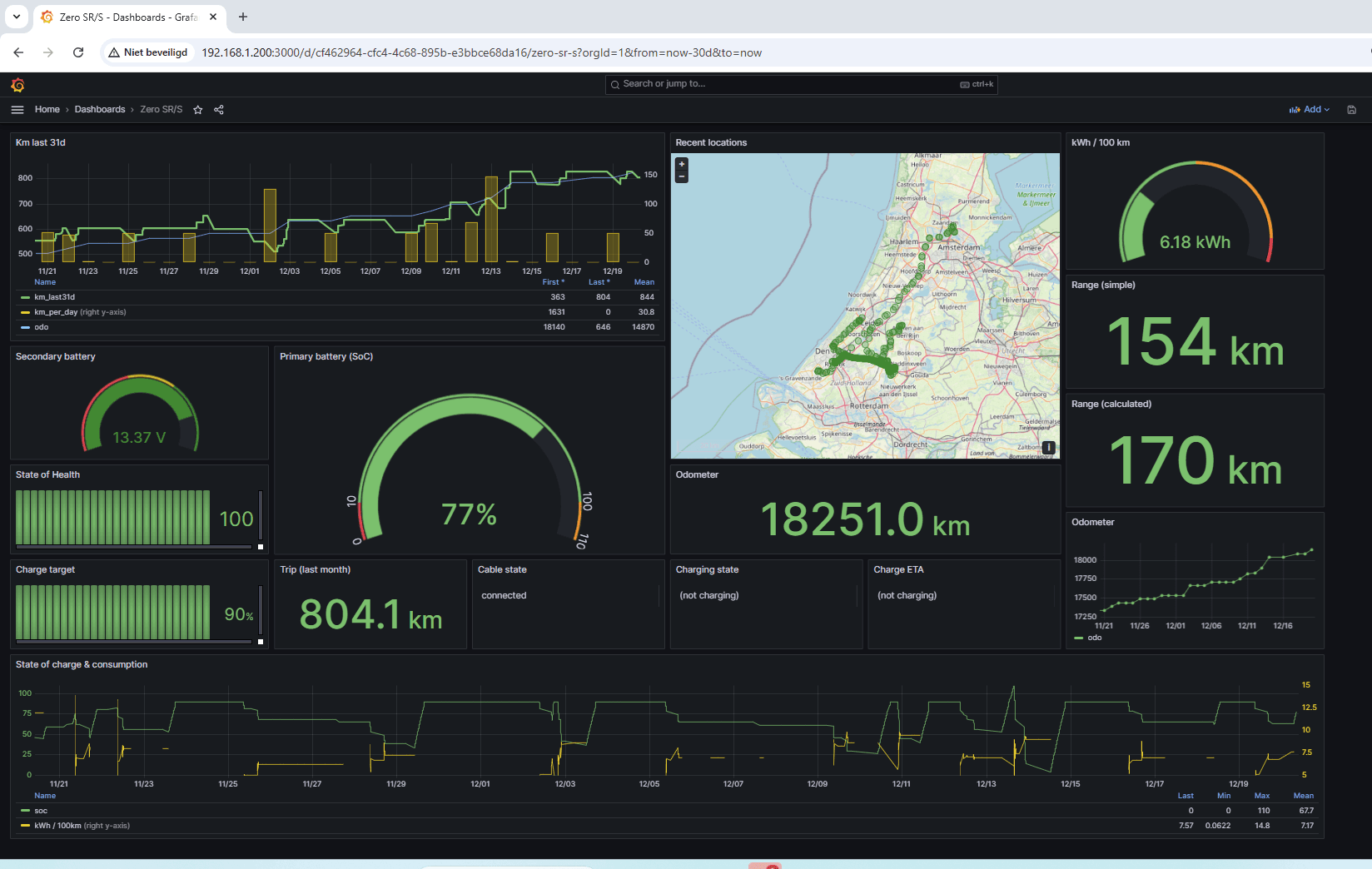Viewport: 1372px width, 869px height.
Task: Reload the page with the refresh icon
Action: [78, 52]
